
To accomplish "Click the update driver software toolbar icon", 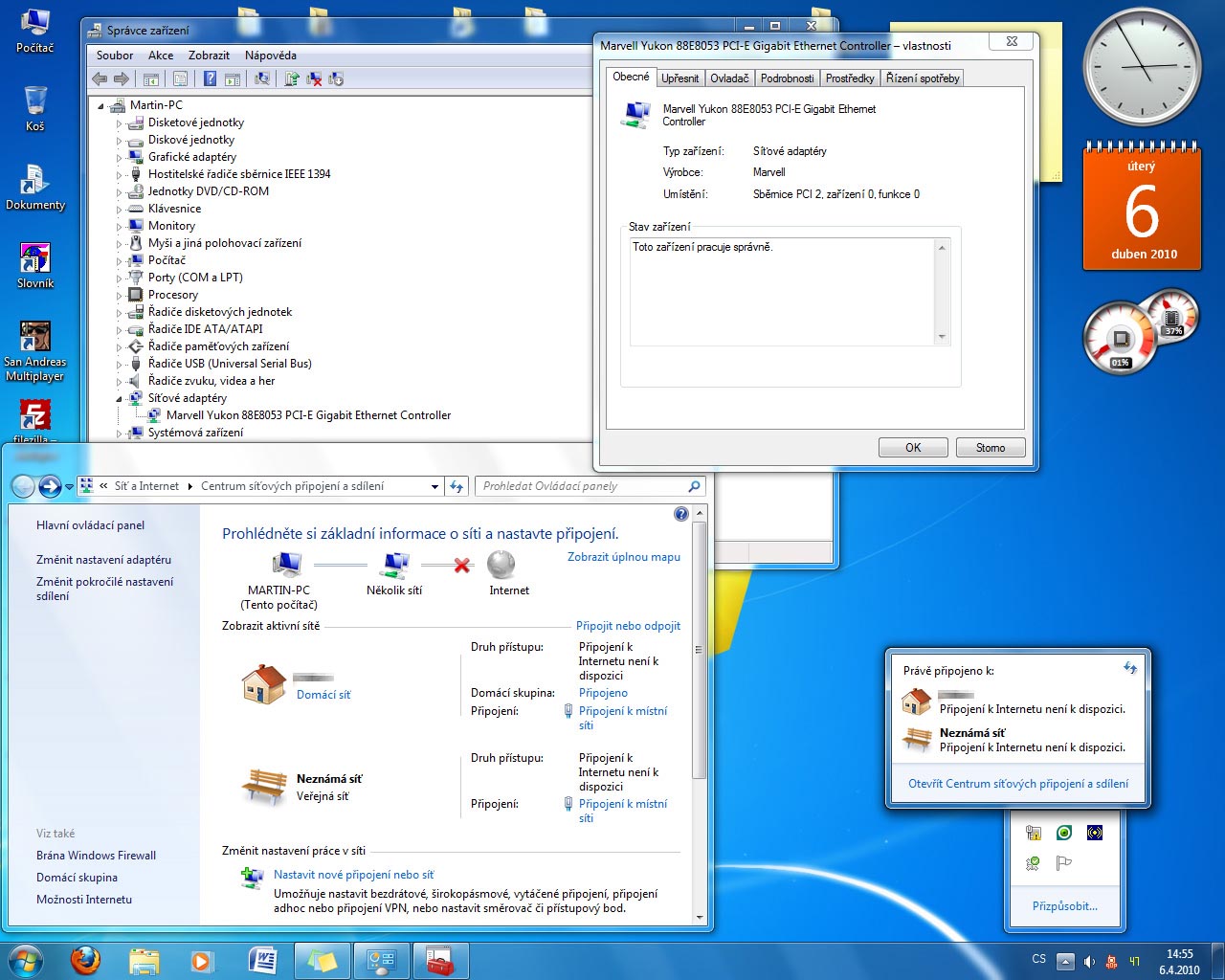I will 292,79.
